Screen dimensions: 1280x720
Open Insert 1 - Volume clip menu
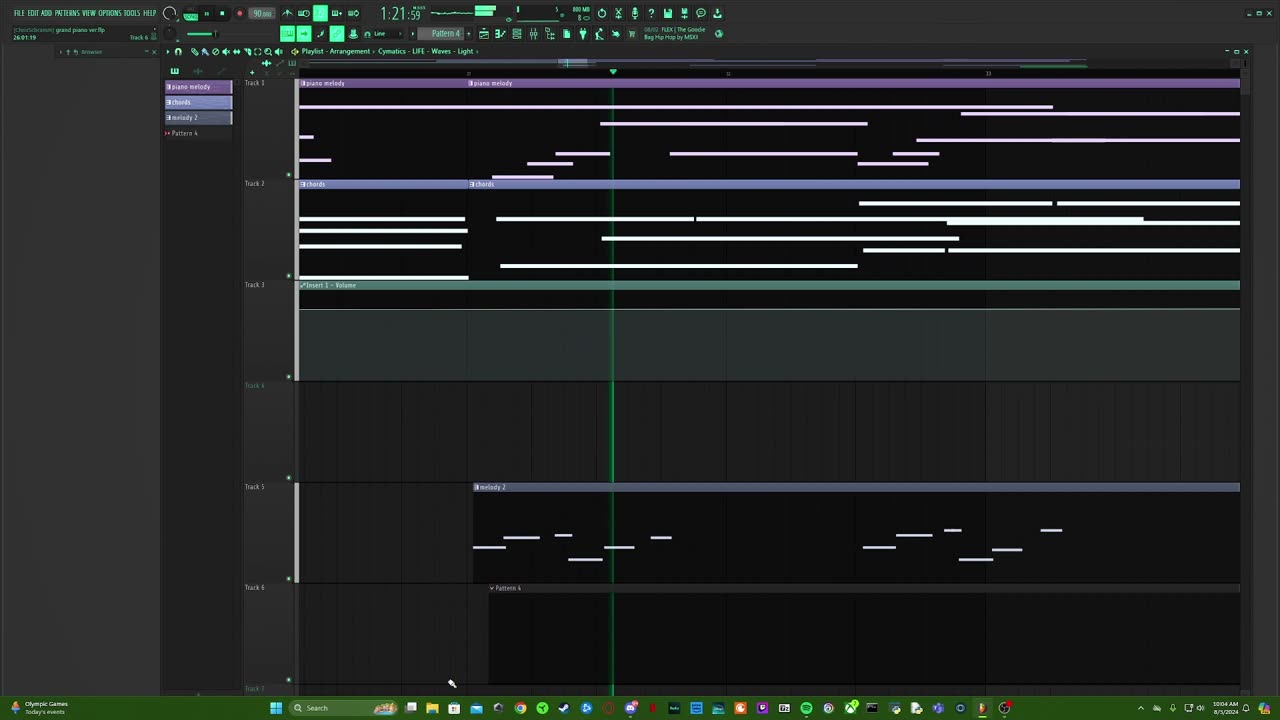(303, 285)
